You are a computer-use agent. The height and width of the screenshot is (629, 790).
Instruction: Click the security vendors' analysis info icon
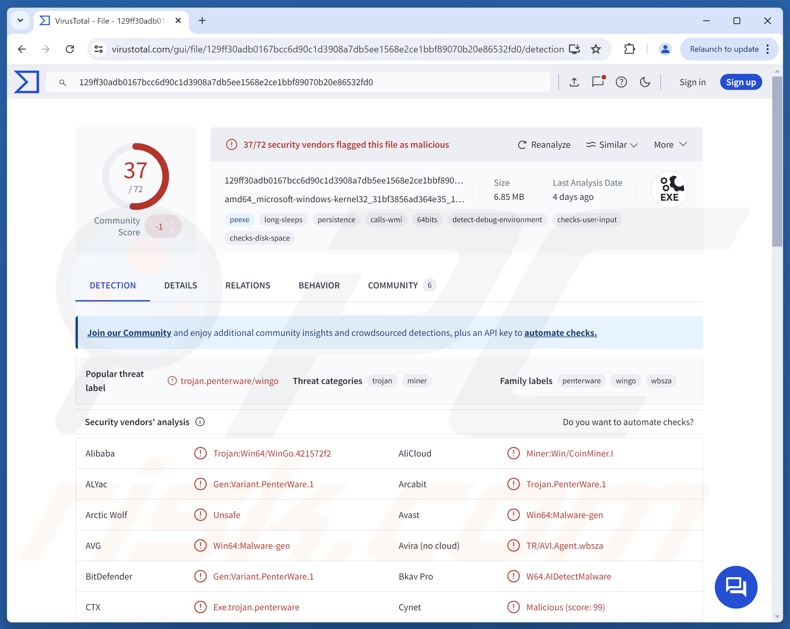click(200, 422)
